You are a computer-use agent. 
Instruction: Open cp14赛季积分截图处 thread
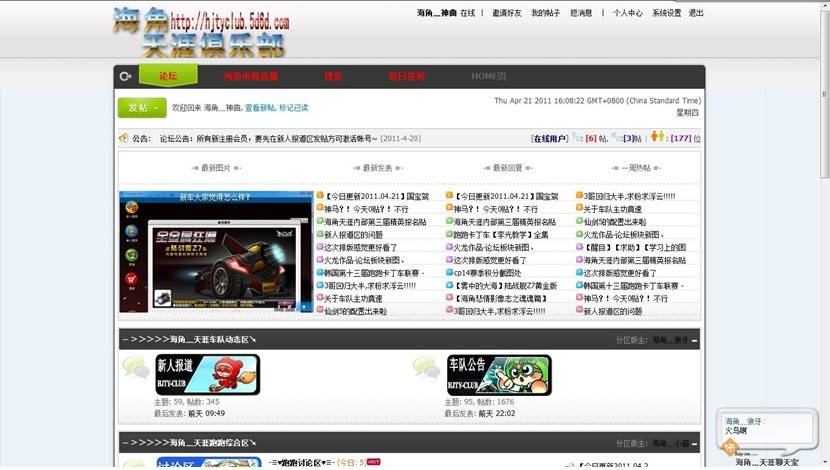pos(487,273)
